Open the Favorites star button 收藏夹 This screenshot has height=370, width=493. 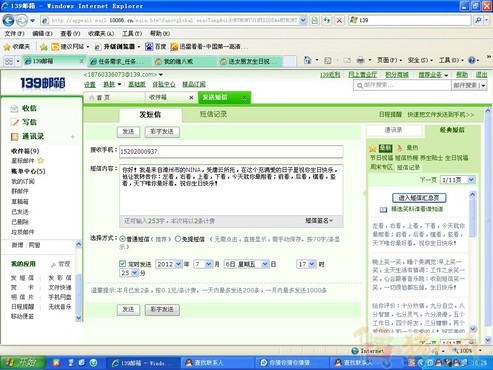click(x=17, y=47)
